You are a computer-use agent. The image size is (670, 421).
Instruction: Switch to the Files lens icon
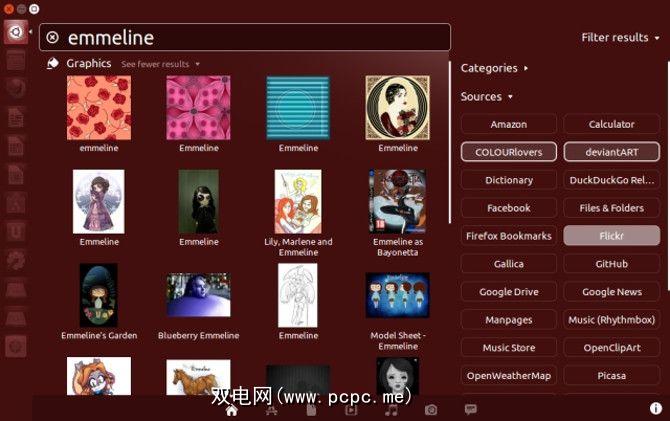point(311,411)
